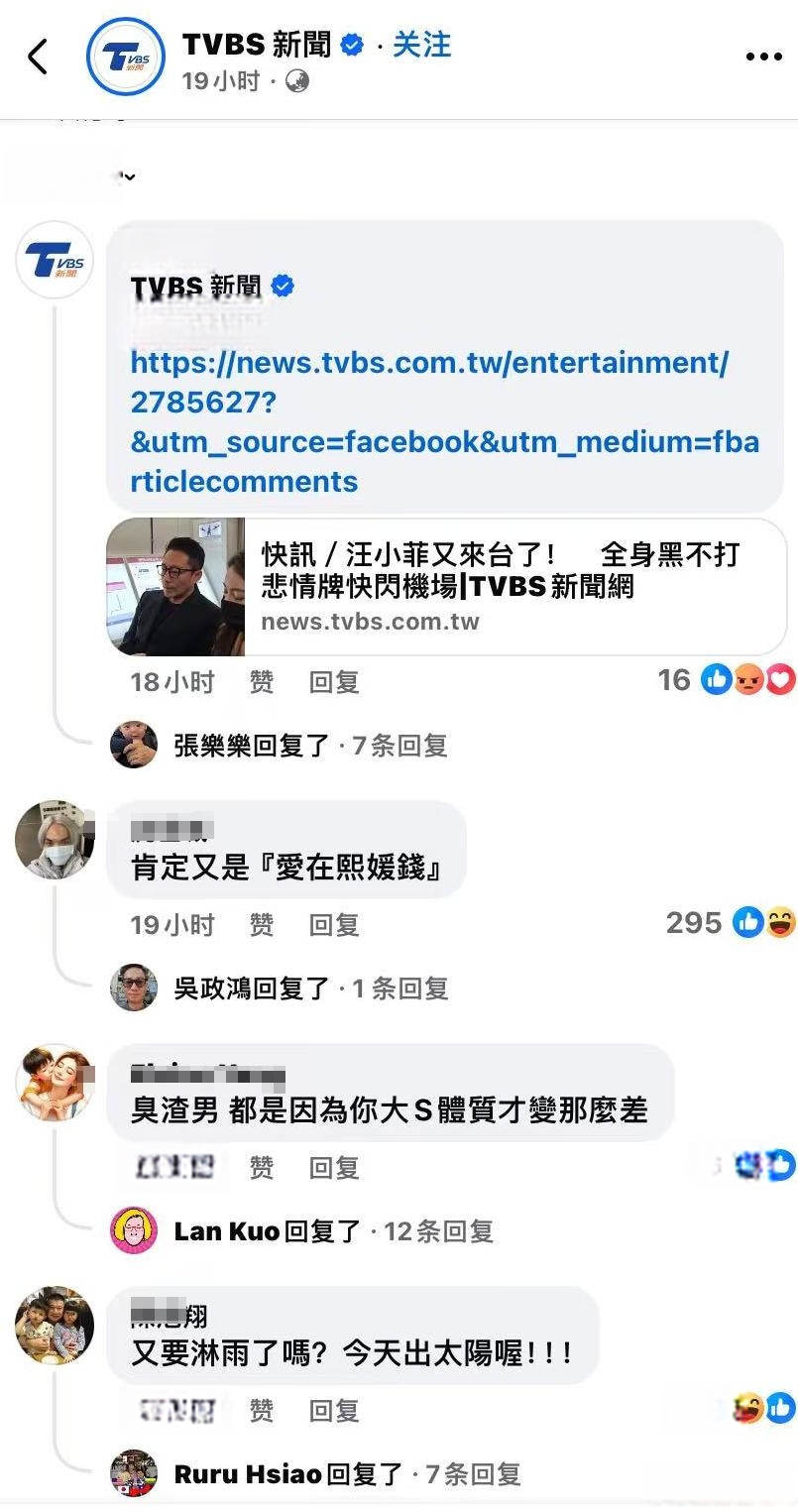798x1512 pixels.
Task: Expand 張樂樂's 7 replies
Action: pos(310,746)
